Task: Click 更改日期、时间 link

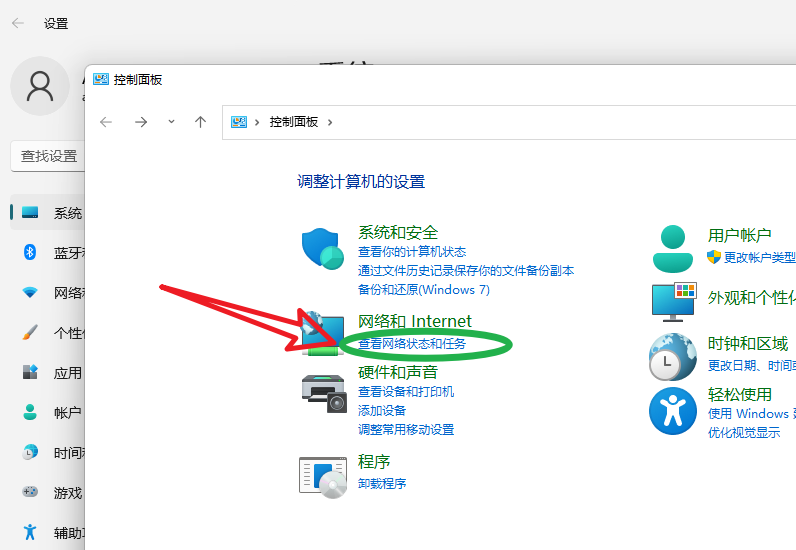Action: [x=751, y=366]
